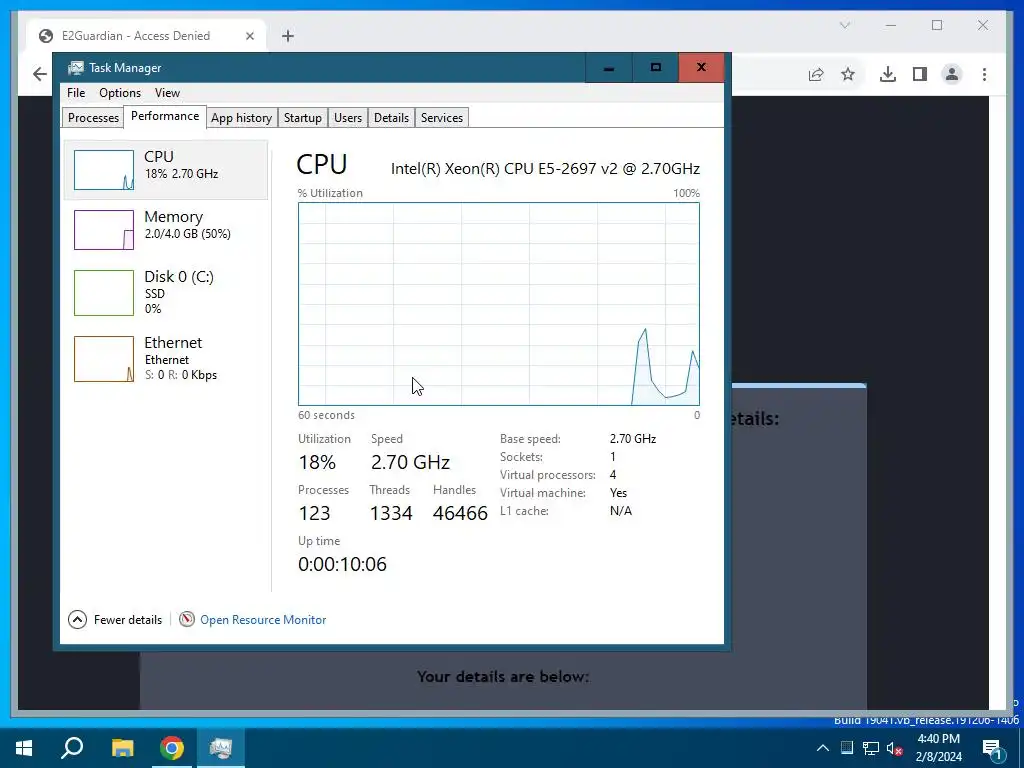
Task: Open Chrome three-dot menu
Action: [984, 74]
